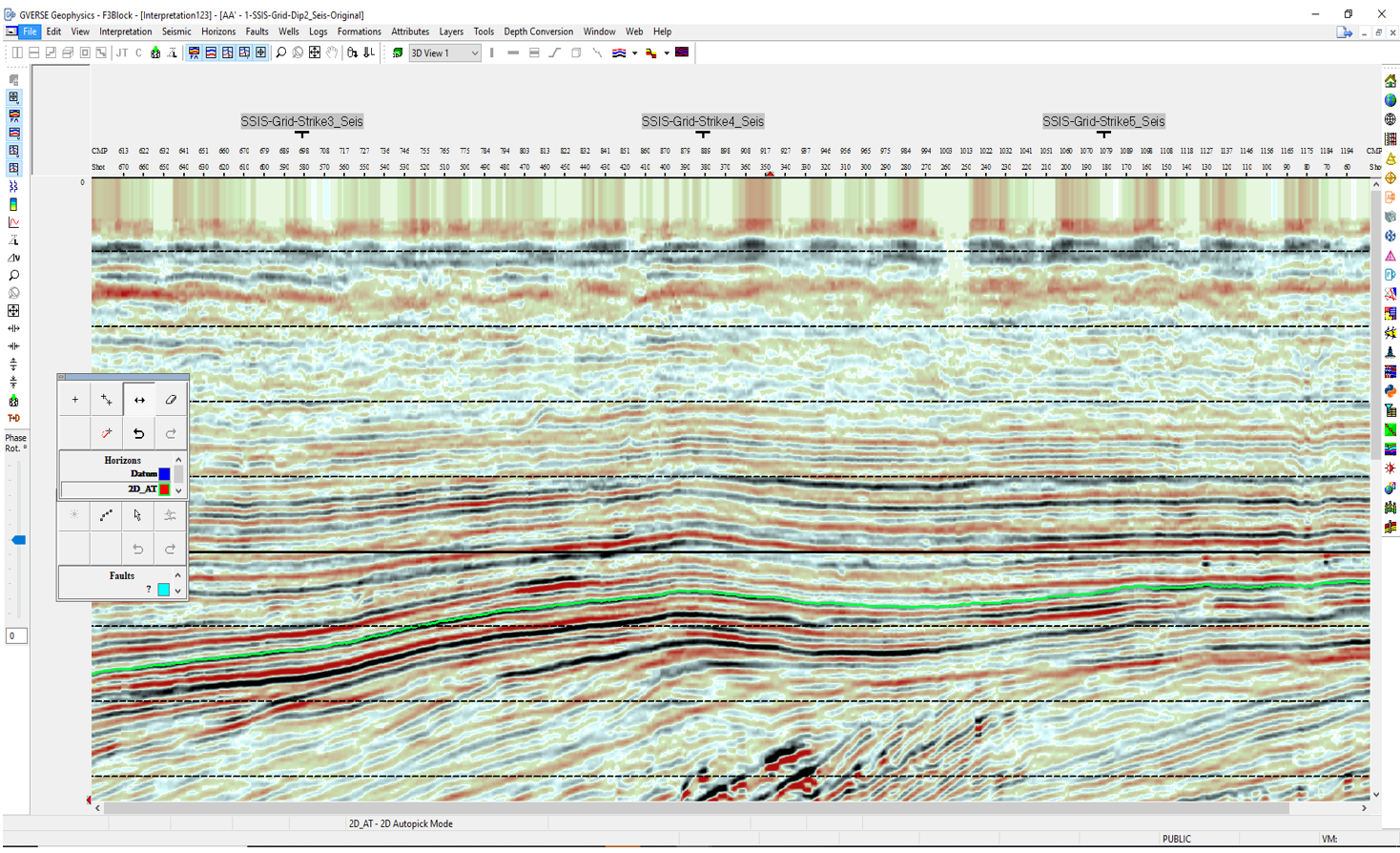The height and width of the screenshot is (853, 1400).
Task: Open the Faults menu
Action: coord(257,31)
